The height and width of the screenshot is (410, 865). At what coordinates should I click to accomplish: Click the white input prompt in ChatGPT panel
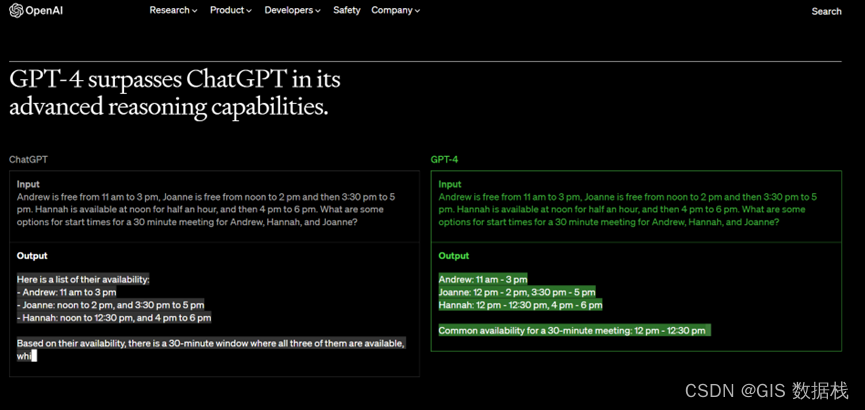pyautogui.click(x=206, y=210)
